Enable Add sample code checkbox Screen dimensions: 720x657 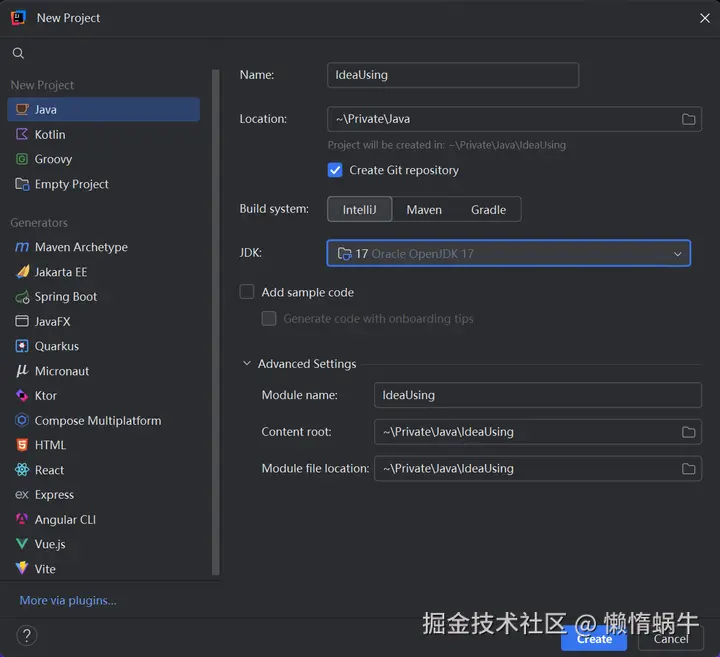[247, 292]
